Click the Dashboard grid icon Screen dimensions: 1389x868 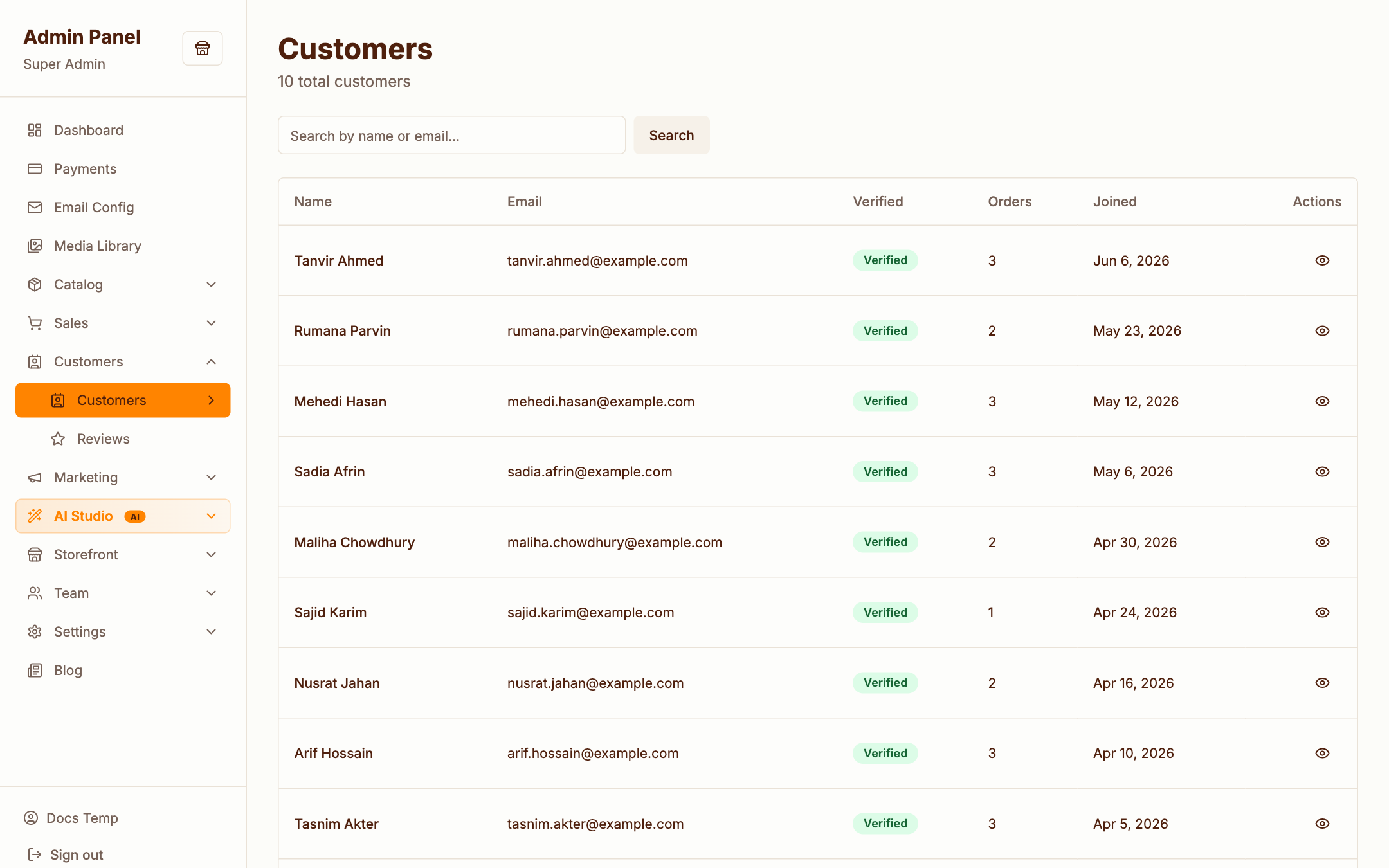point(35,131)
